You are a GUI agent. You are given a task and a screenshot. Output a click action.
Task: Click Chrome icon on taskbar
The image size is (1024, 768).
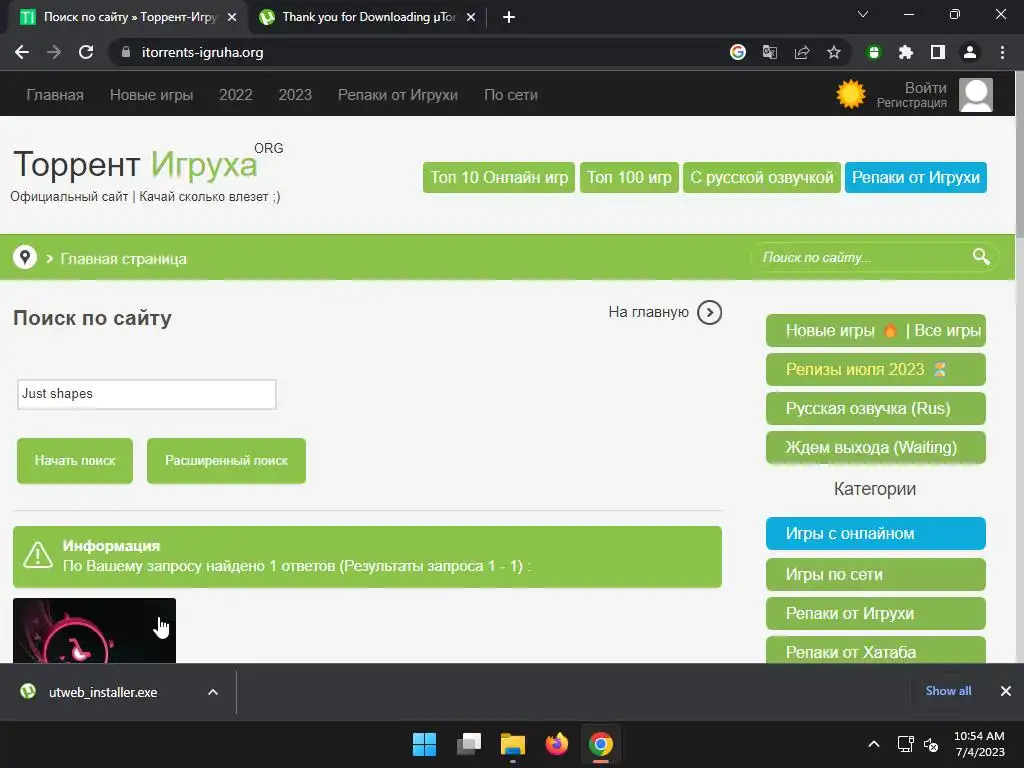click(601, 744)
